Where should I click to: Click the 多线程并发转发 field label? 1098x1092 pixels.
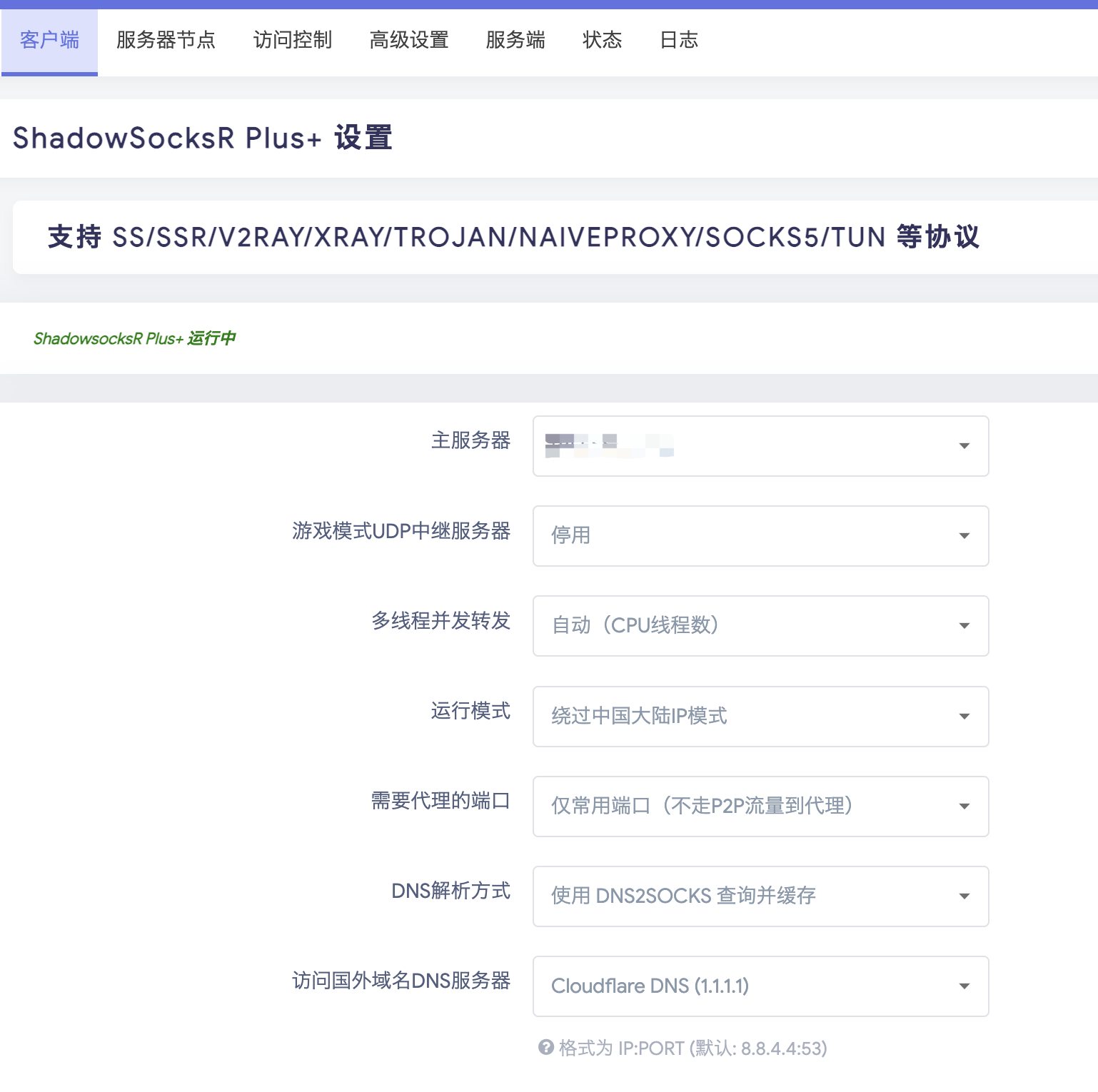tap(440, 621)
